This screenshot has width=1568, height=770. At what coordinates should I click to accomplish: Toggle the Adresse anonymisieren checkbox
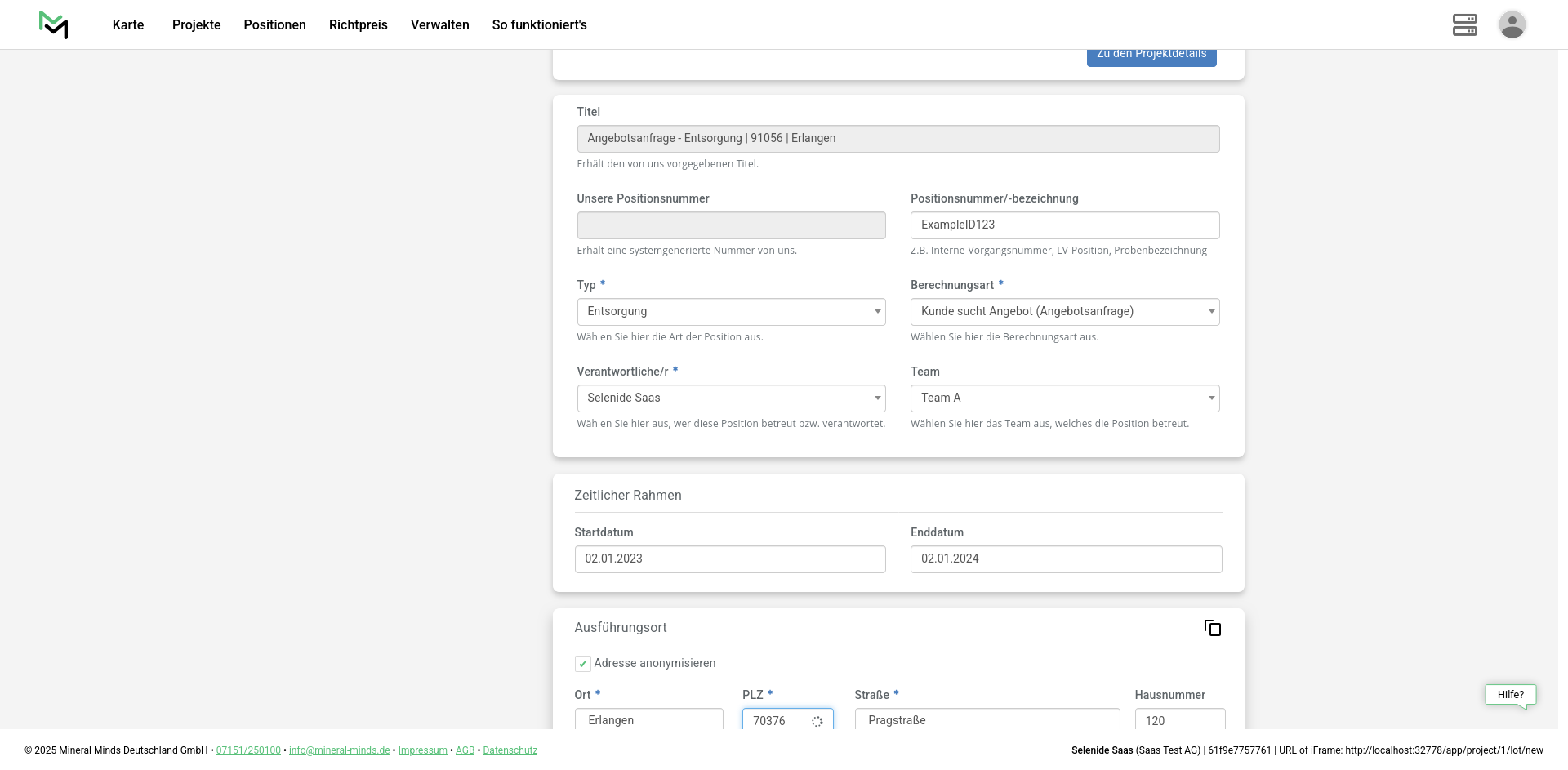(x=583, y=664)
